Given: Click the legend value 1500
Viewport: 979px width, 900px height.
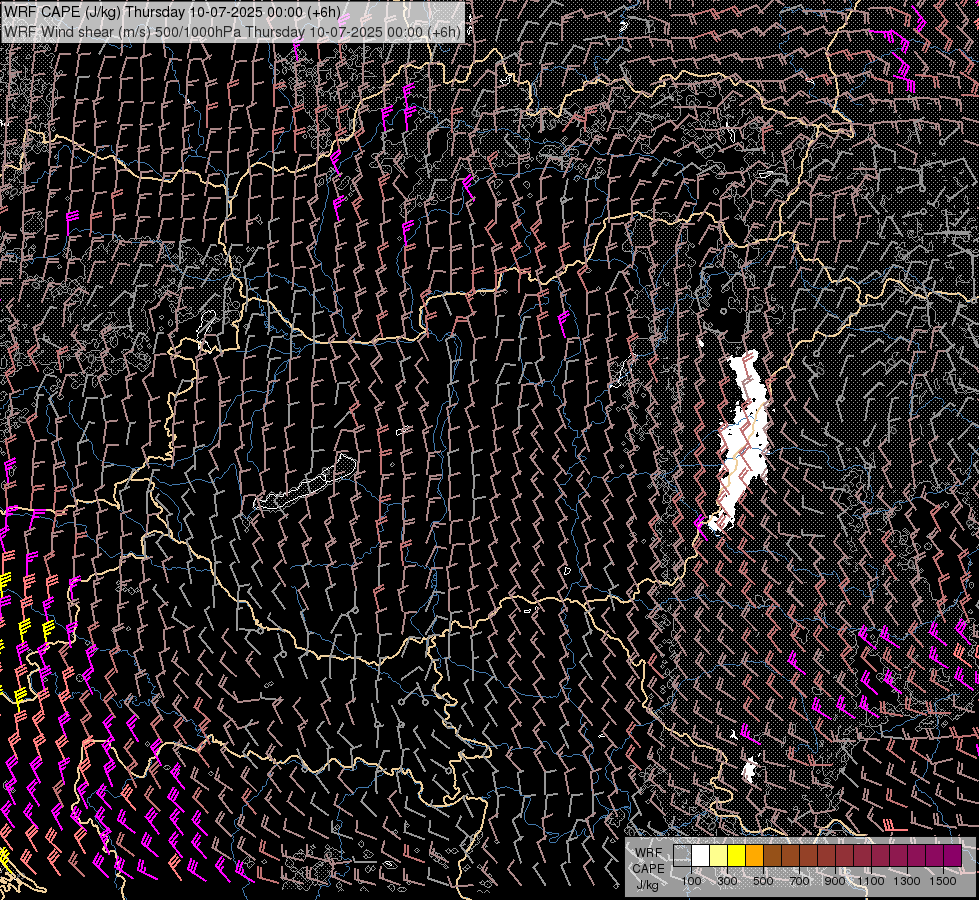Looking at the screenshot, I should point(943,881).
